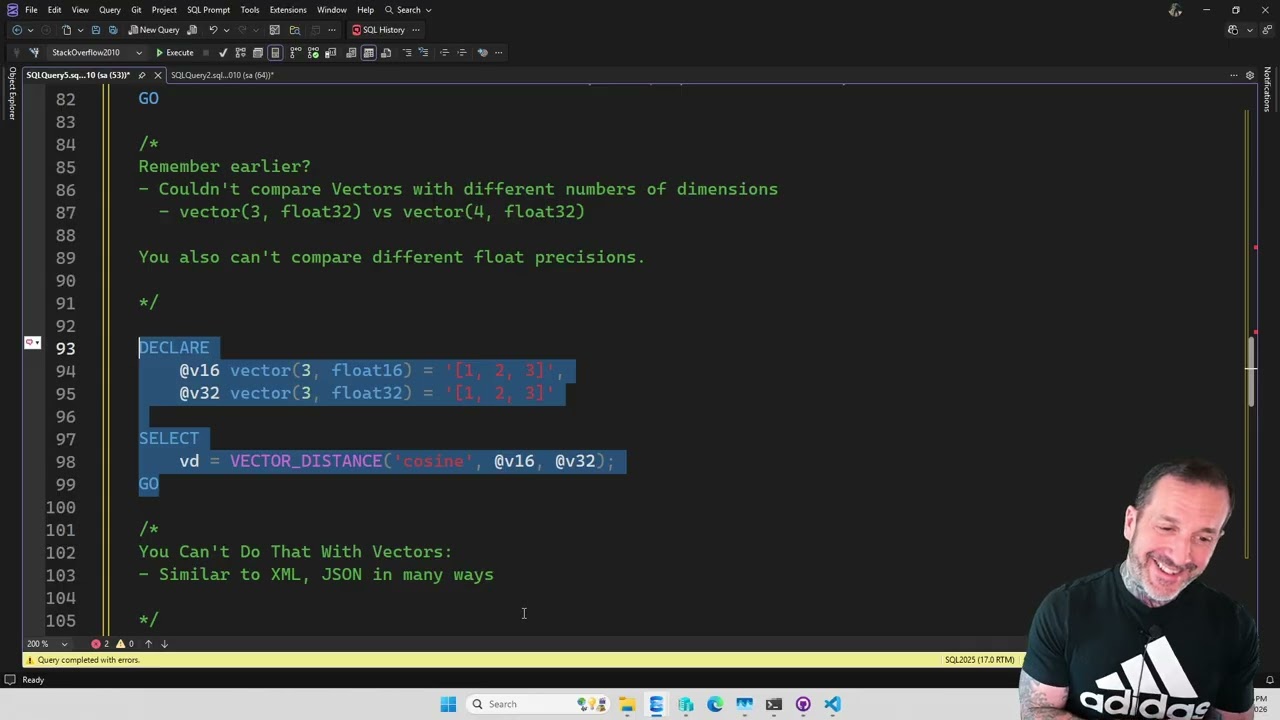Click the vertical scrollbar thumb in the editor

point(1250,371)
